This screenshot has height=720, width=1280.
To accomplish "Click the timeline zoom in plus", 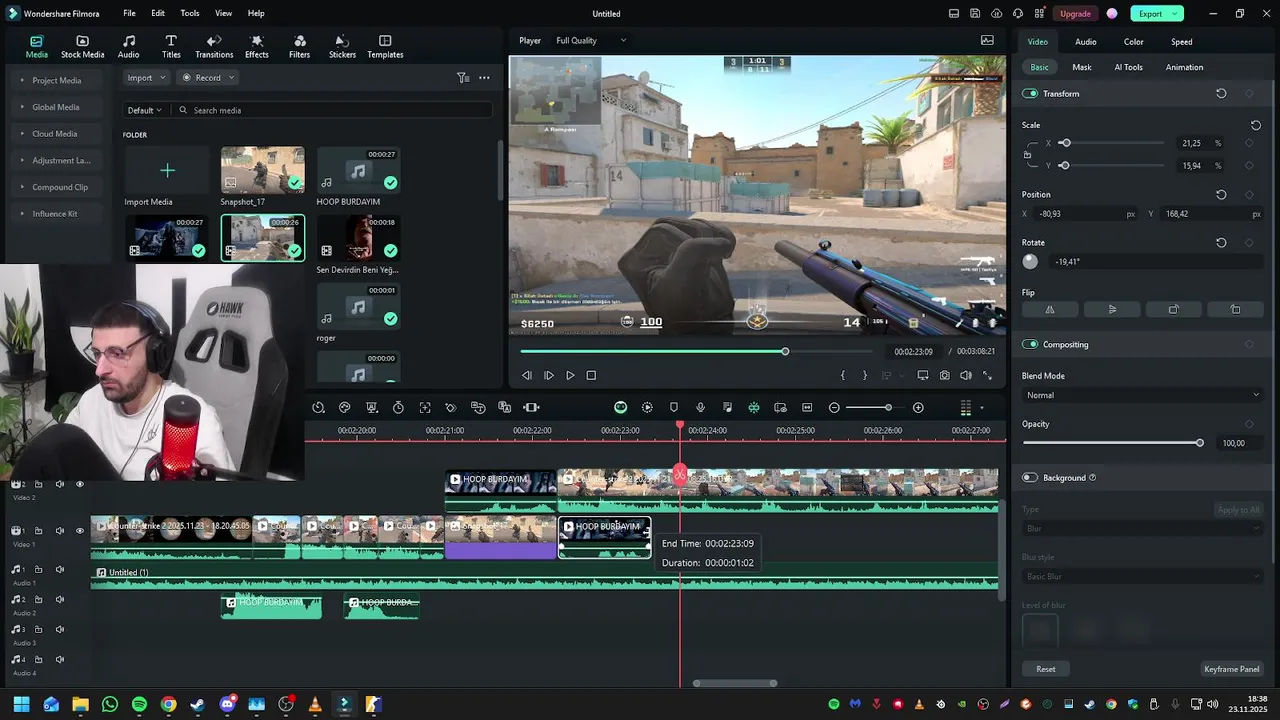I will [918, 407].
